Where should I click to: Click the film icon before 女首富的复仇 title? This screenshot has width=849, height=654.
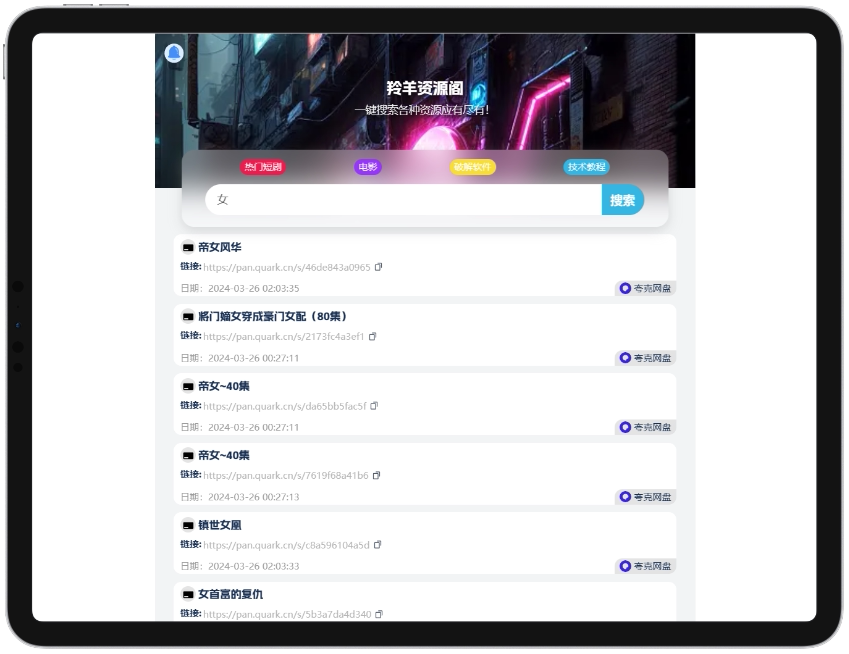point(186,593)
